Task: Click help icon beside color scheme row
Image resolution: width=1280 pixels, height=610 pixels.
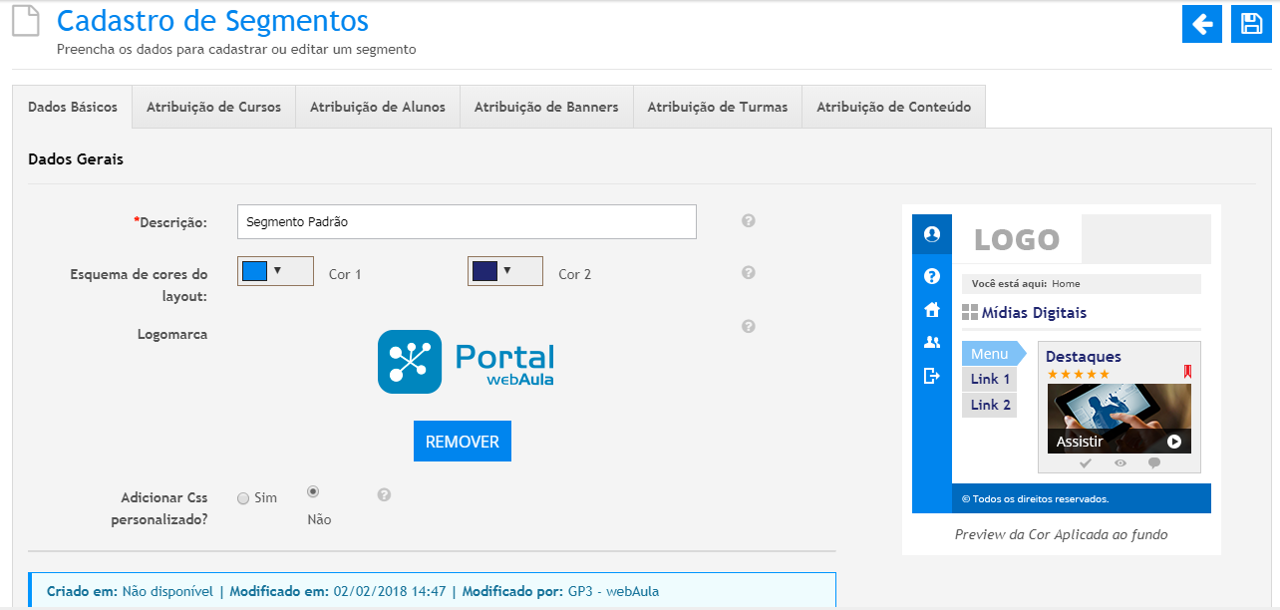Action: [748, 272]
